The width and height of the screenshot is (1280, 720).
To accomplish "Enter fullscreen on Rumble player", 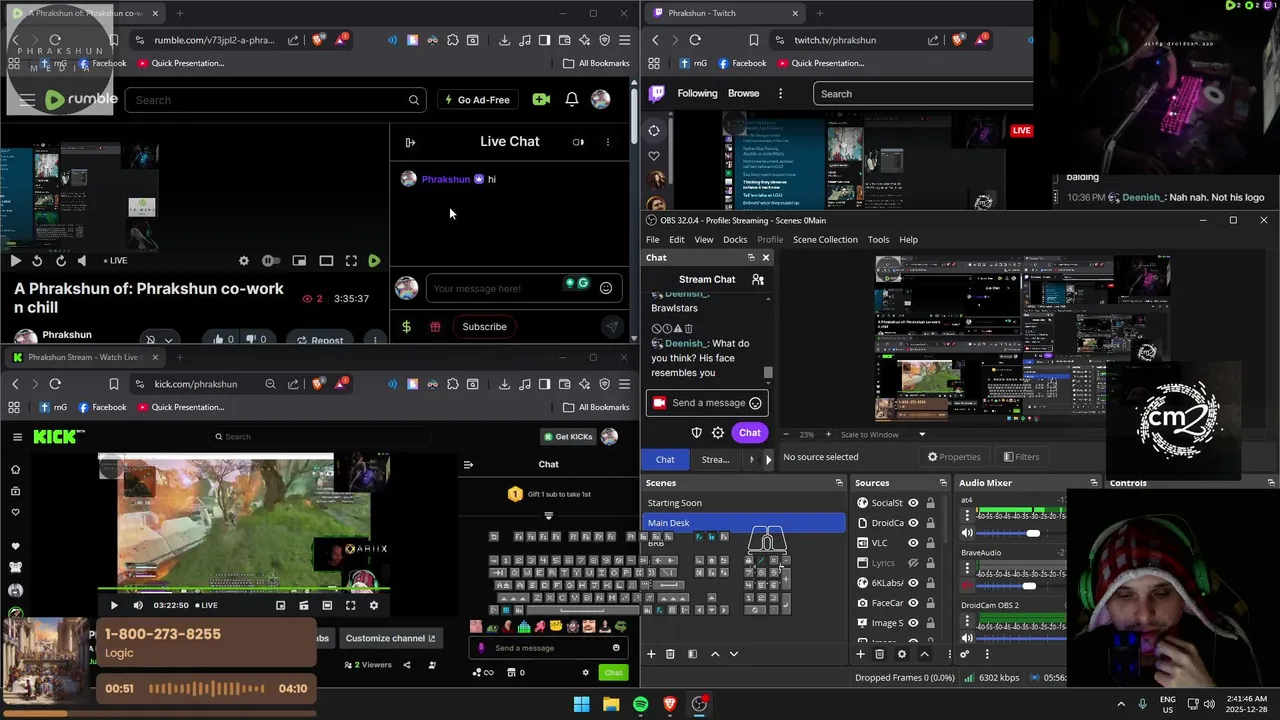I will pyautogui.click(x=351, y=261).
